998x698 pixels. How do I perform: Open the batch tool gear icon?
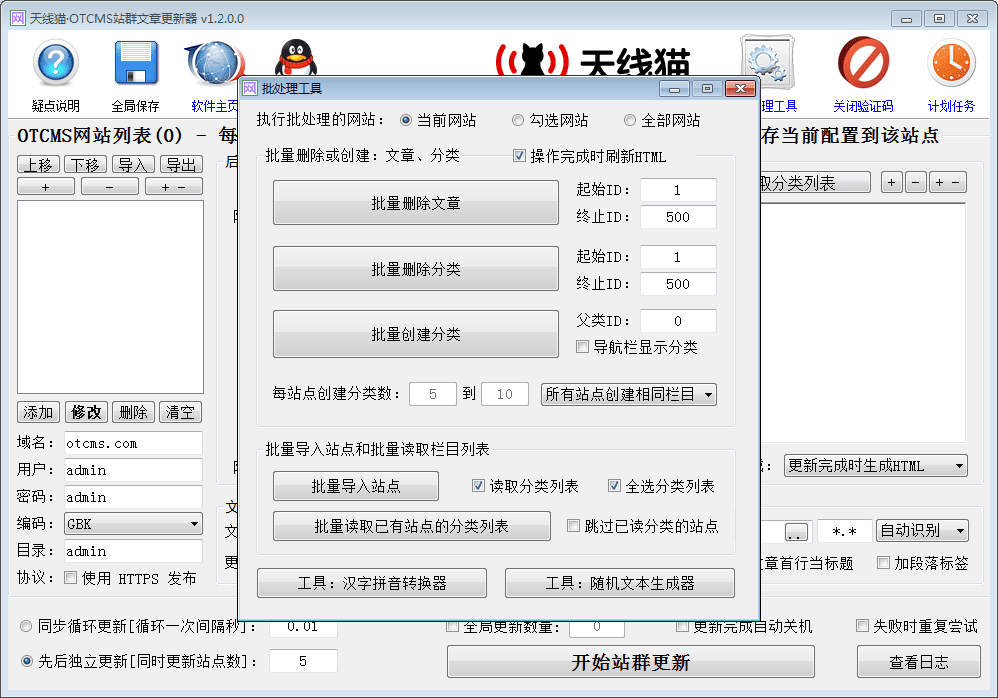point(768,63)
